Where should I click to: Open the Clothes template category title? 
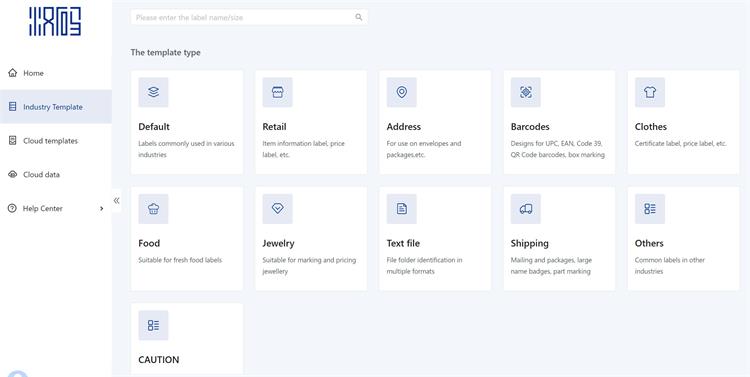651,127
